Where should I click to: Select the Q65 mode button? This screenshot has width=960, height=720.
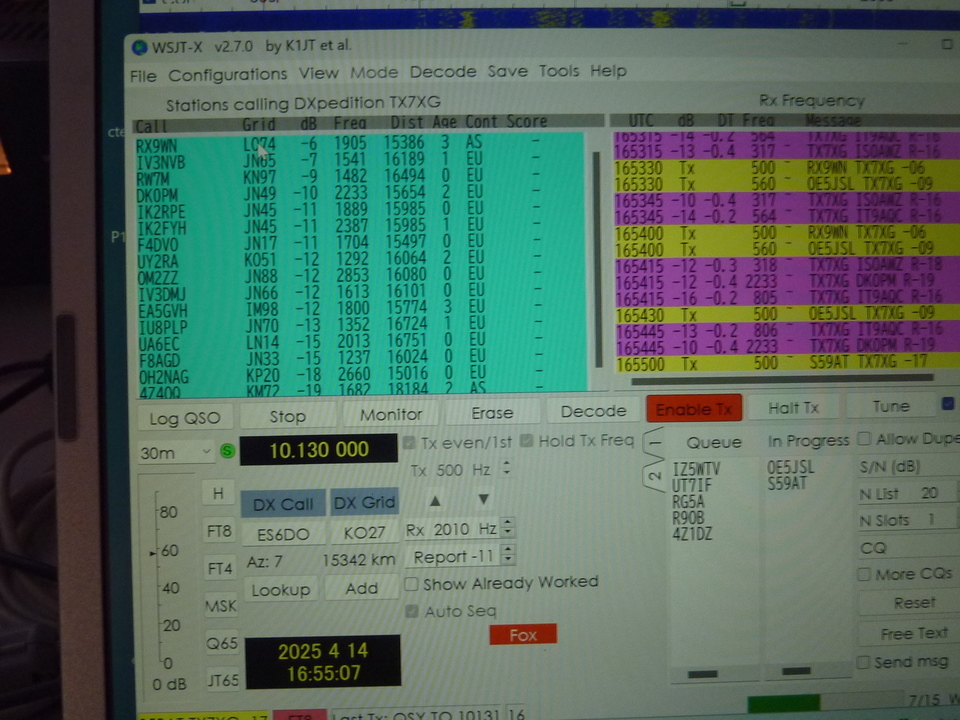pos(222,643)
